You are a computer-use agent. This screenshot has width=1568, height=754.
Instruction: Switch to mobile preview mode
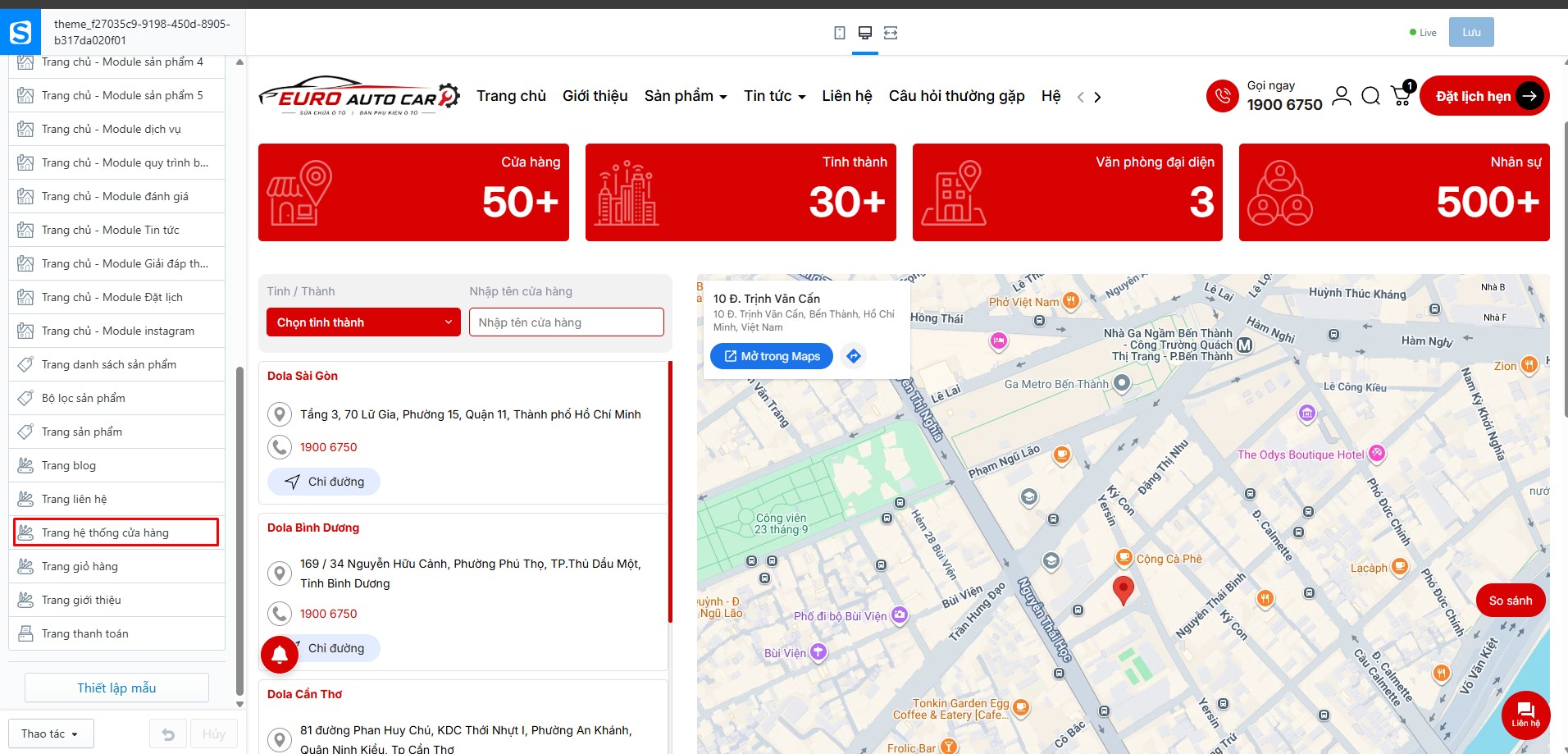pyautogui.click(x=839, y=33)
